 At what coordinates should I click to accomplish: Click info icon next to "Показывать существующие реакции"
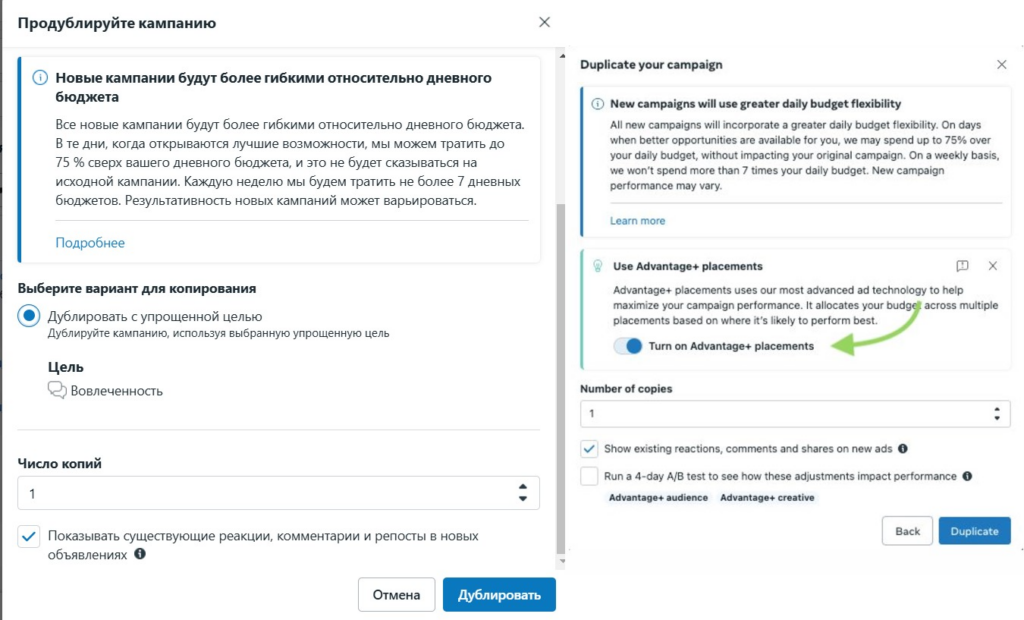139,552
